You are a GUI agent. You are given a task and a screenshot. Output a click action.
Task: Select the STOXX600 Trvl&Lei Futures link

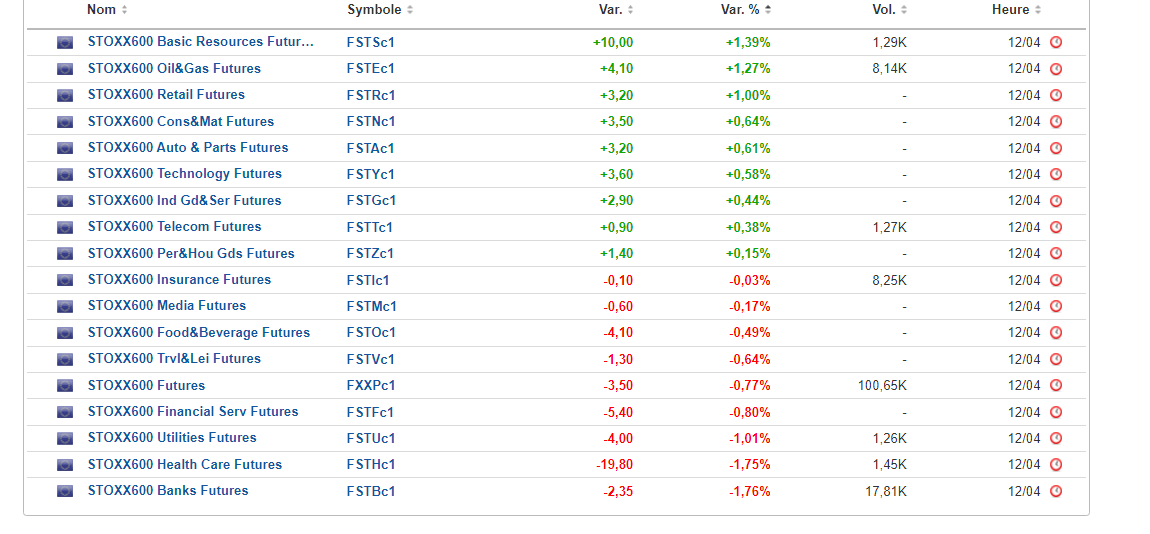pos(174,359)
